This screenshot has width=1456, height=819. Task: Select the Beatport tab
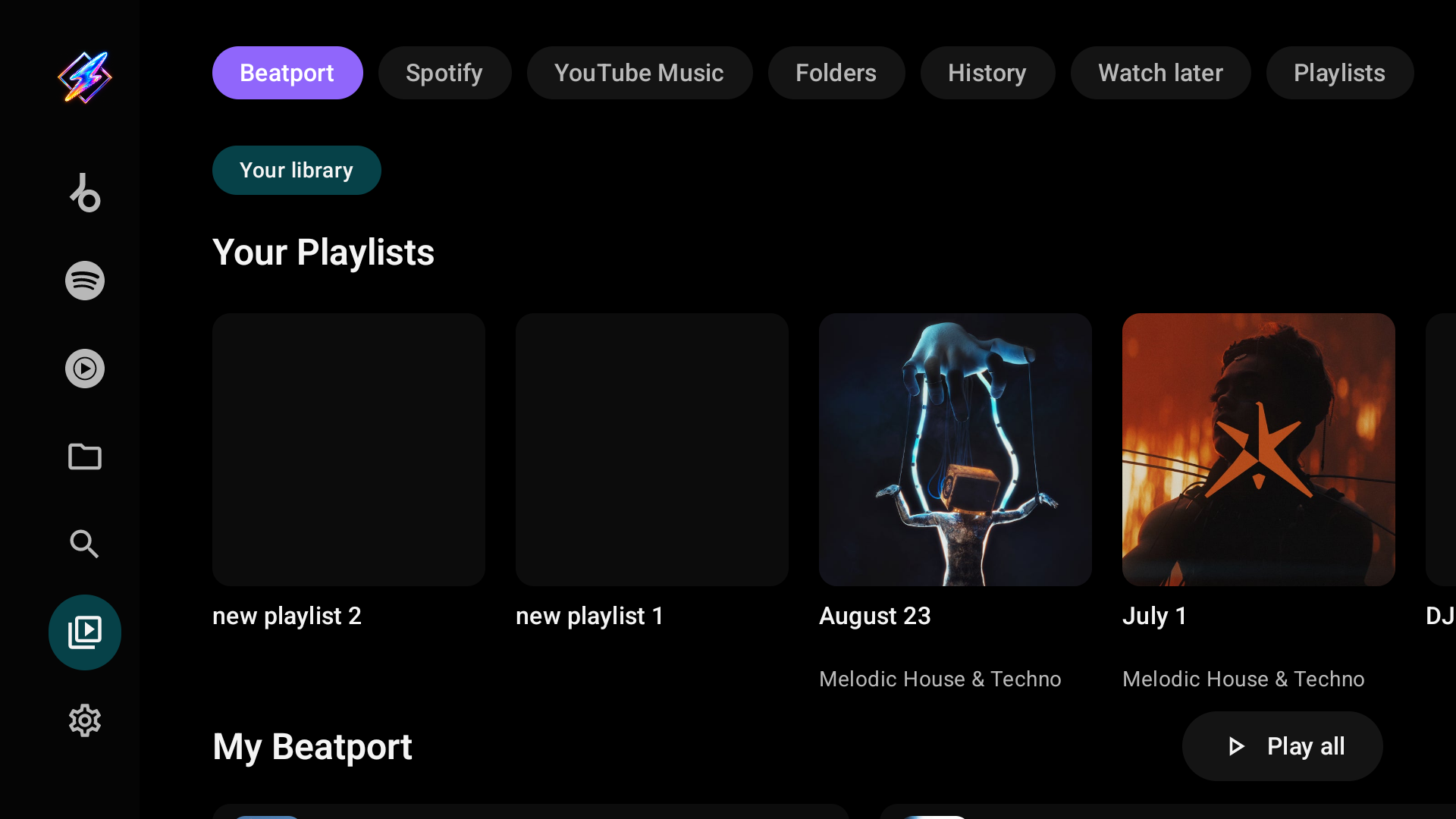tap(287, 73)
